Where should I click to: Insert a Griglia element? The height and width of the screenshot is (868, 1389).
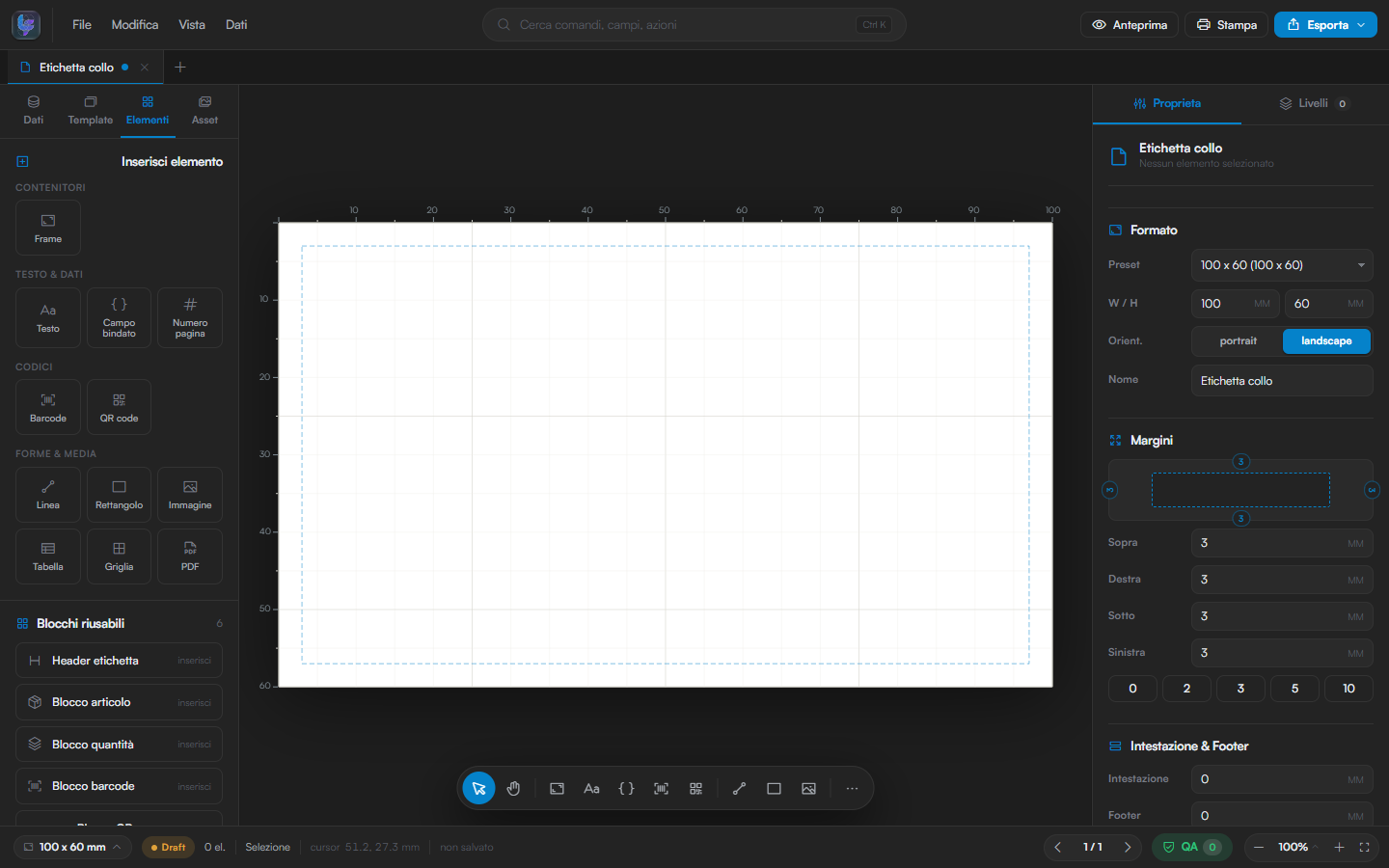tap(119, 556)
